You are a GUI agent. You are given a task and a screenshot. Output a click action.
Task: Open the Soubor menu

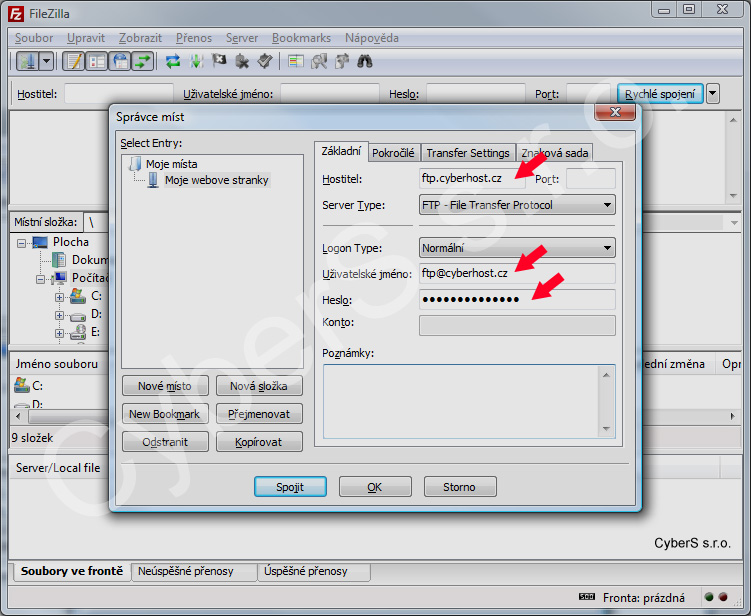[34, 38]
